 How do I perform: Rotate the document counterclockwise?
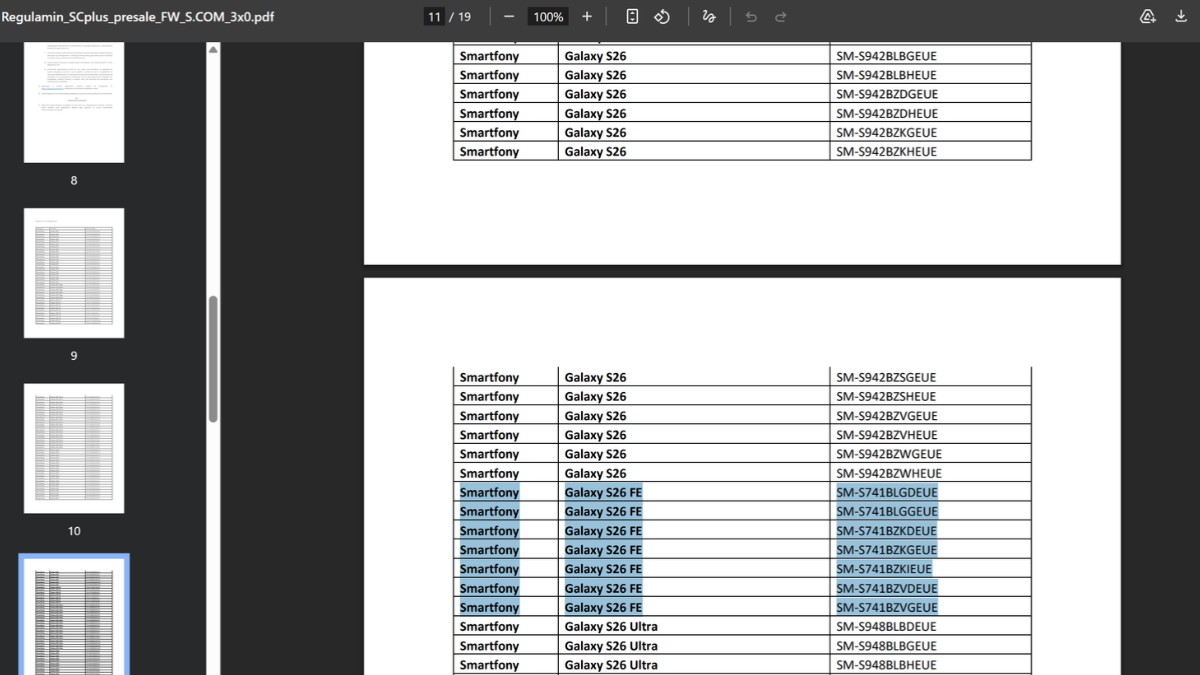point(662,17)
